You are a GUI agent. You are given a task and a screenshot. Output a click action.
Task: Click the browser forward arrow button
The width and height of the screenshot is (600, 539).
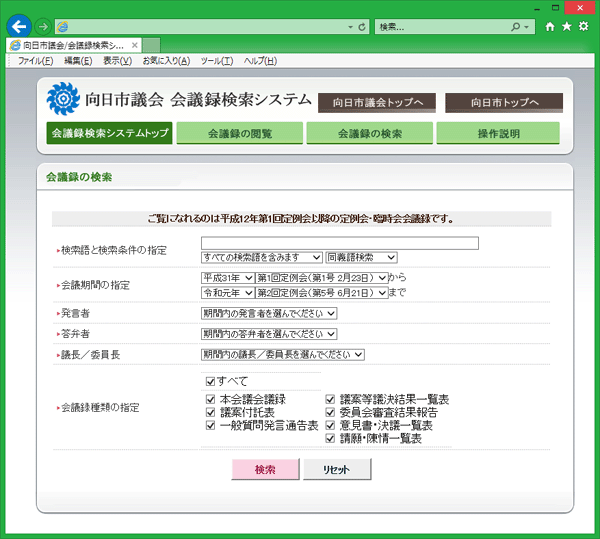(x=43, y=27)
